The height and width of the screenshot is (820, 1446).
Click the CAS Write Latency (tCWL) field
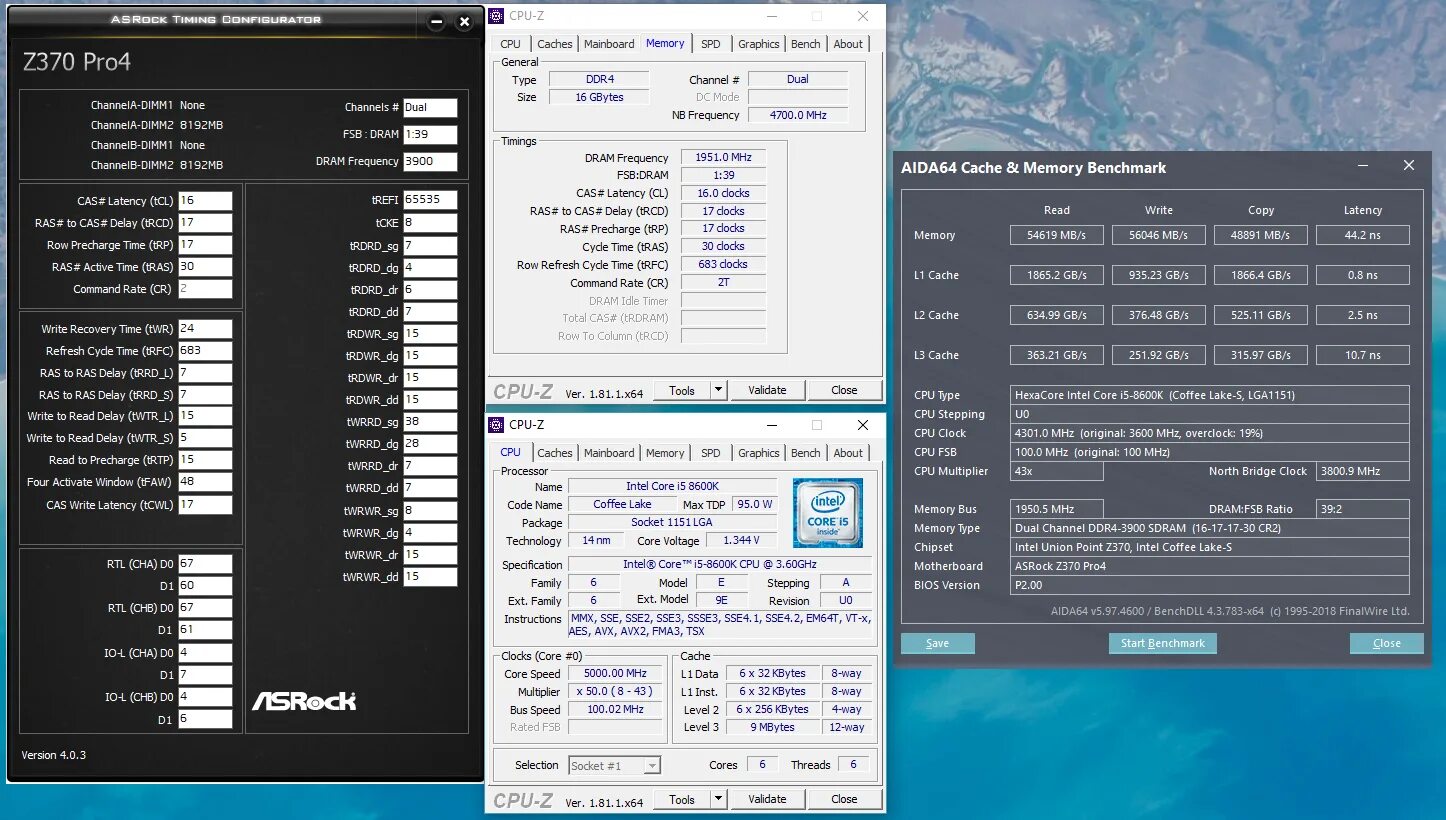[205, 505]
